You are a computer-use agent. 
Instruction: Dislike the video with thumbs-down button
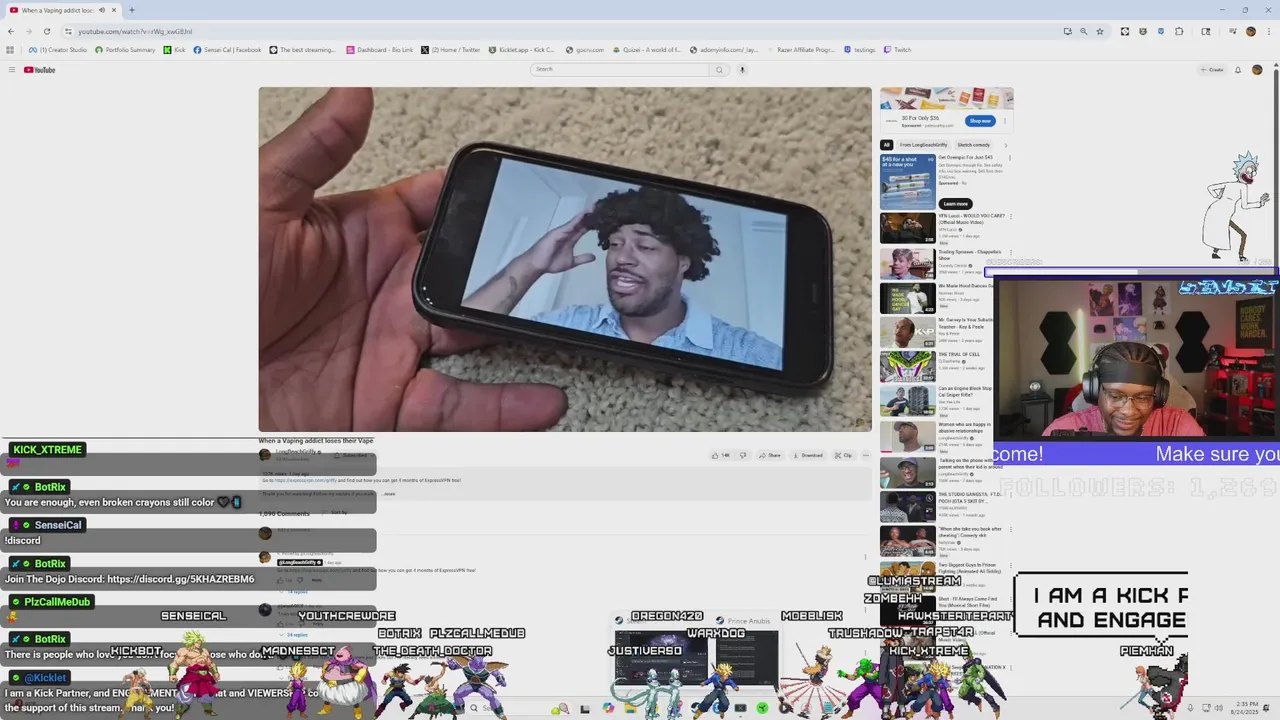coord(742,455)
